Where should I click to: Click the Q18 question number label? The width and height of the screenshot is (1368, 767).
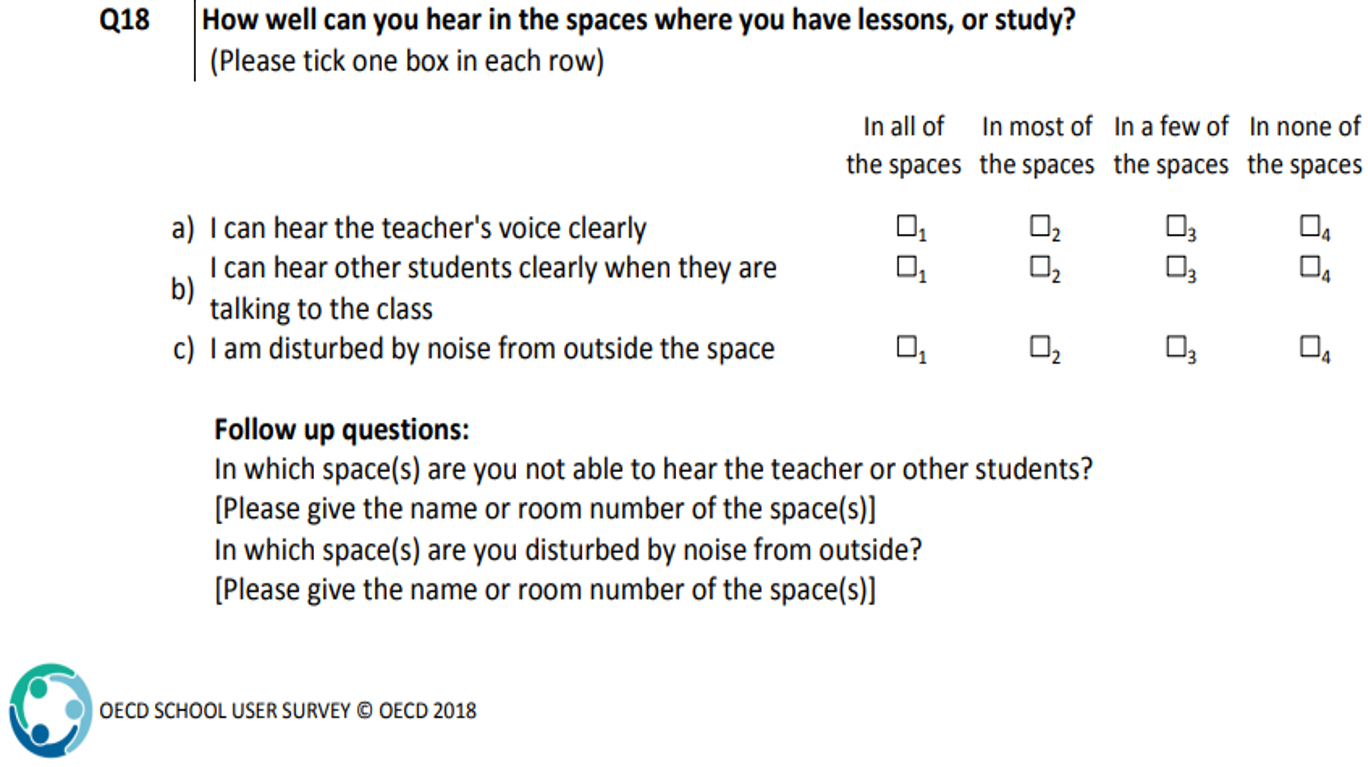pyautogui.click(x=125, y=20)
